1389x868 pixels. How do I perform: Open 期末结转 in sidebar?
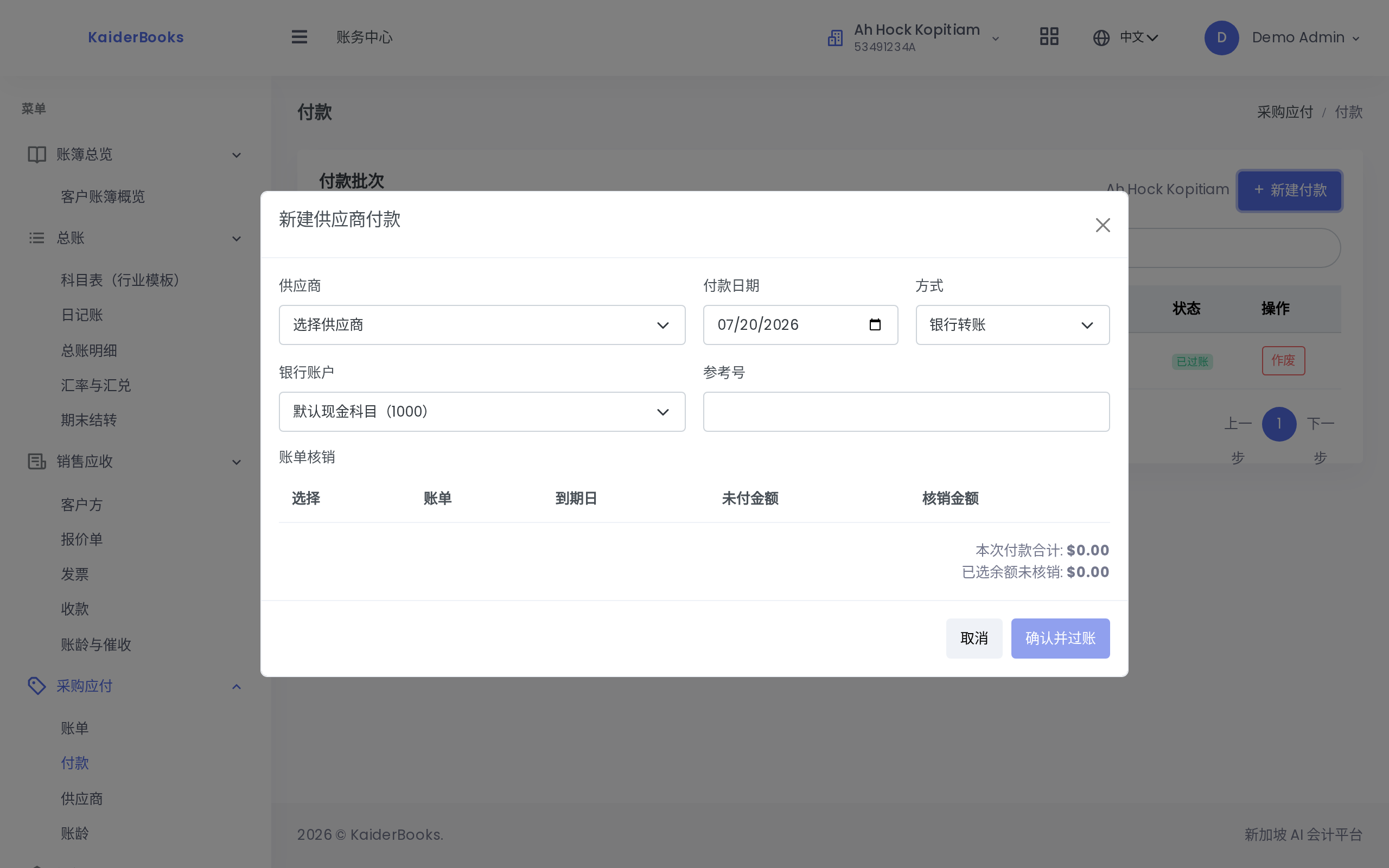point(89,420)
